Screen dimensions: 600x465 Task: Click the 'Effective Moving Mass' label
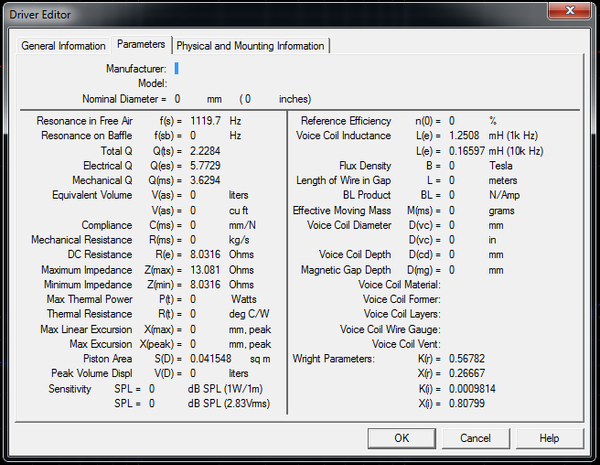coord(342,210)
